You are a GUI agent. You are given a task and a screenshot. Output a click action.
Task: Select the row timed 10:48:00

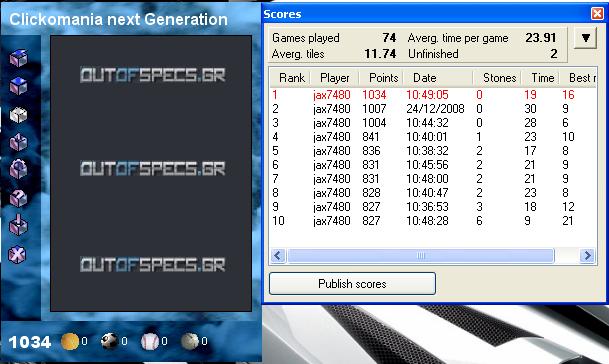[x=433, y=179]
